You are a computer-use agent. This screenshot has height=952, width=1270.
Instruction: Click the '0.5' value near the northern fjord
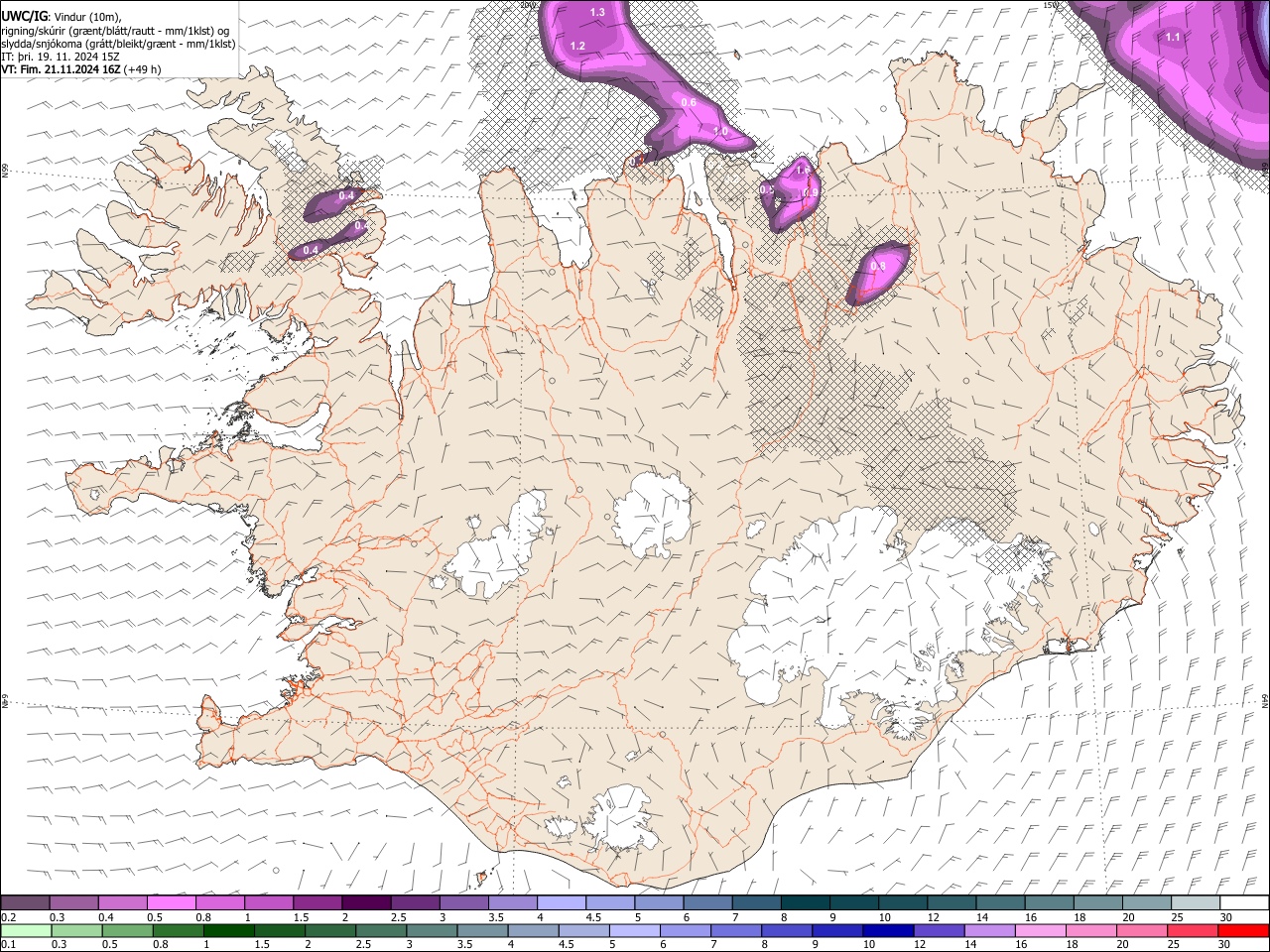coord(767,189)
